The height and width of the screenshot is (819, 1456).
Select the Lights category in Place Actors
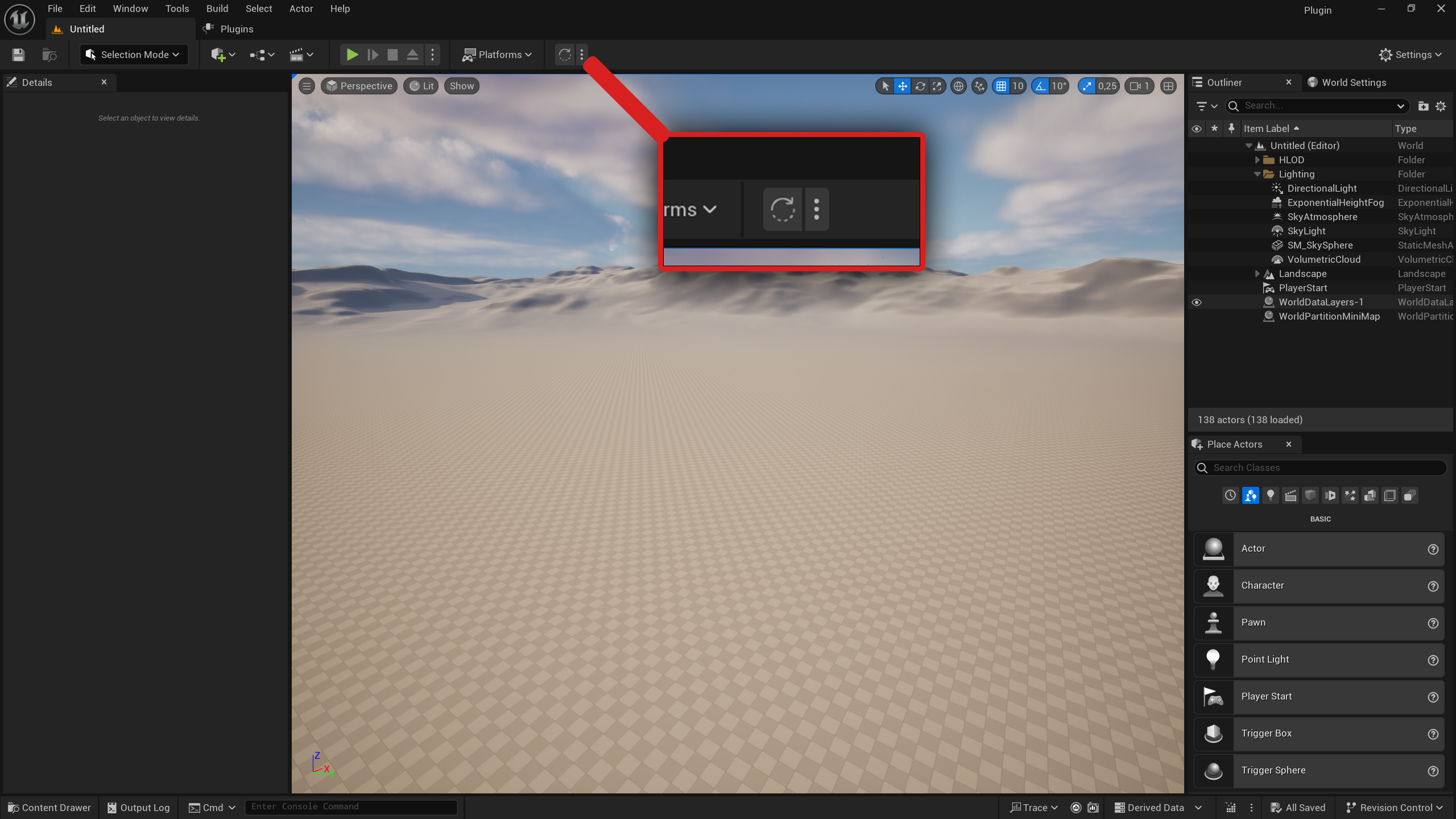pyautogui.click(x=1271, y=495)
